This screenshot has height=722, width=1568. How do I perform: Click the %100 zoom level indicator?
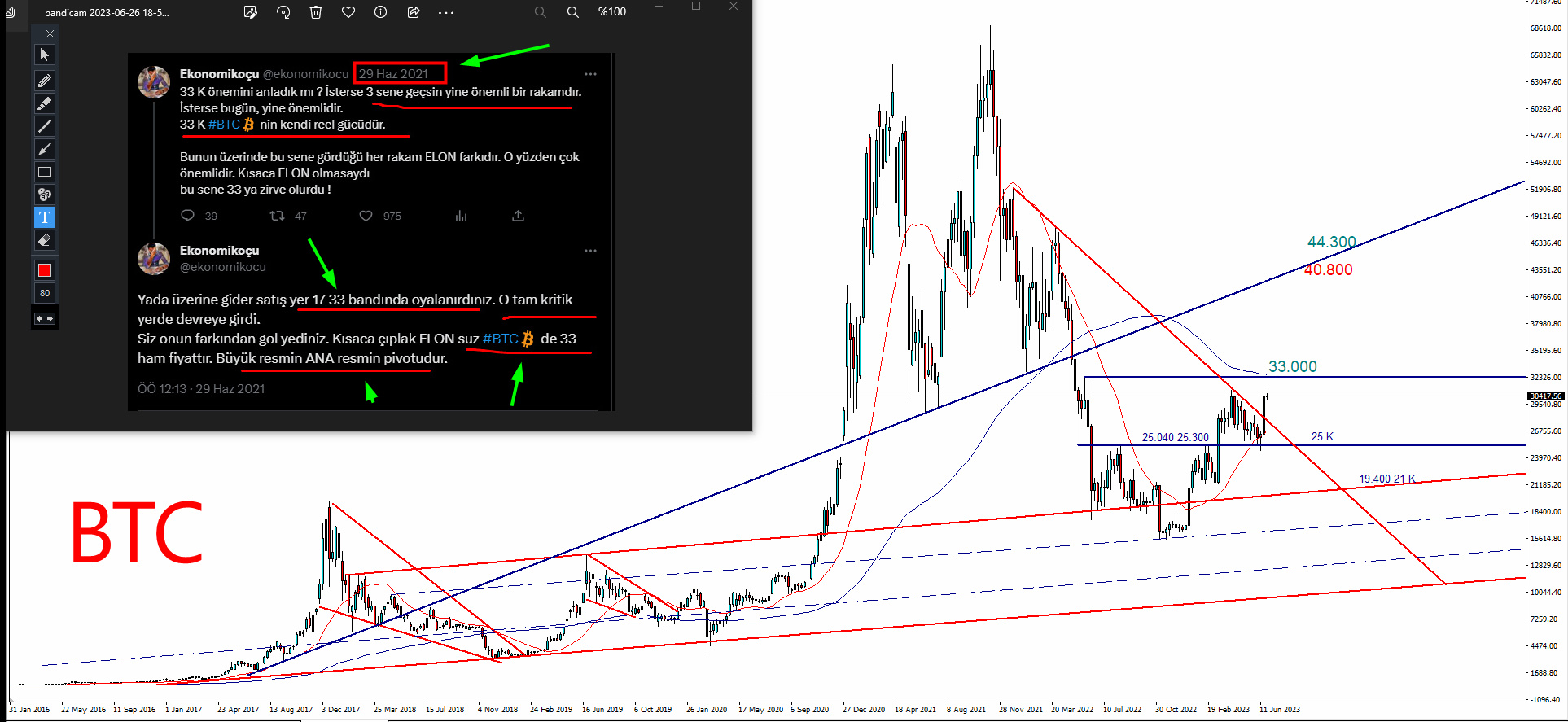[x=612, y=12]
